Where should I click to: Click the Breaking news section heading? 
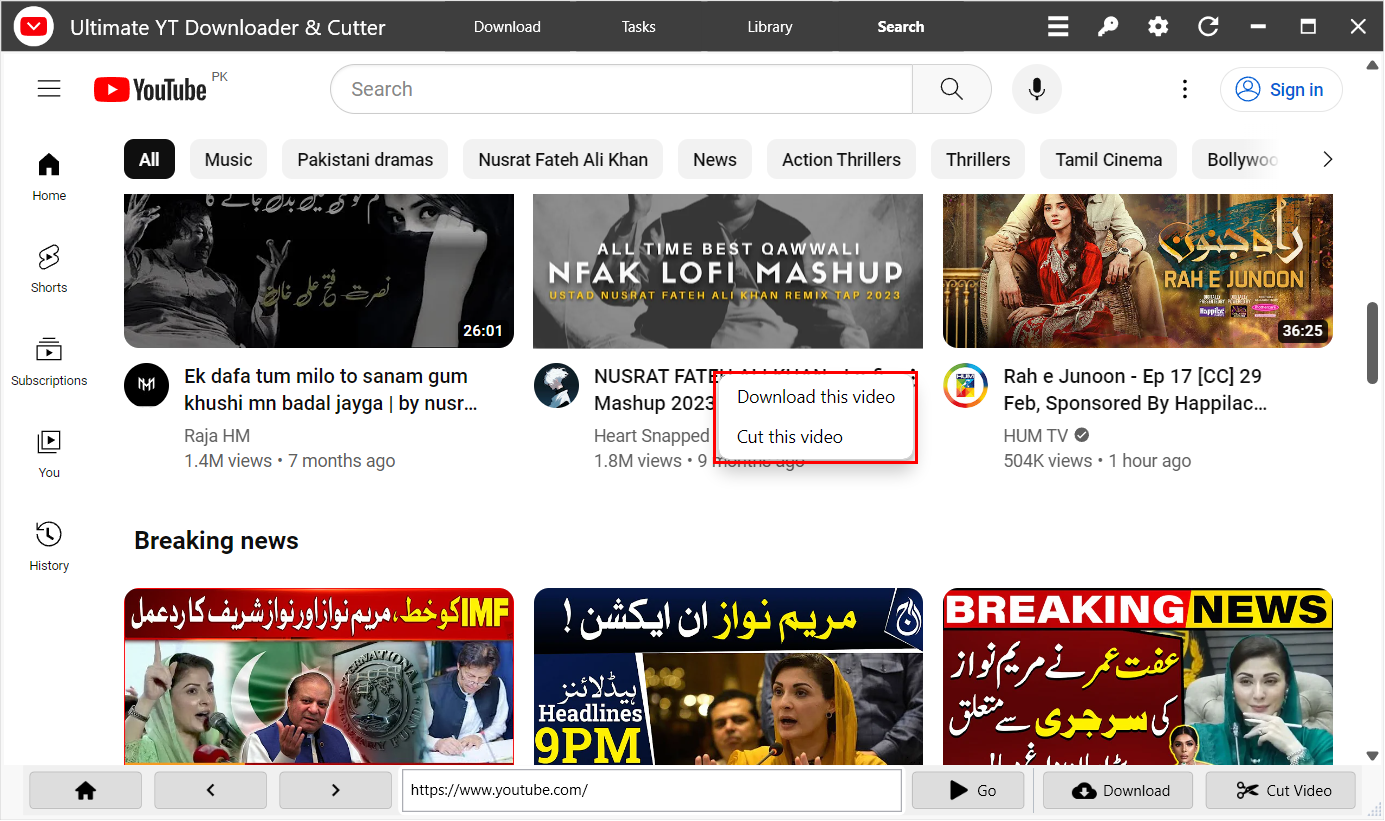pos(216,541)
